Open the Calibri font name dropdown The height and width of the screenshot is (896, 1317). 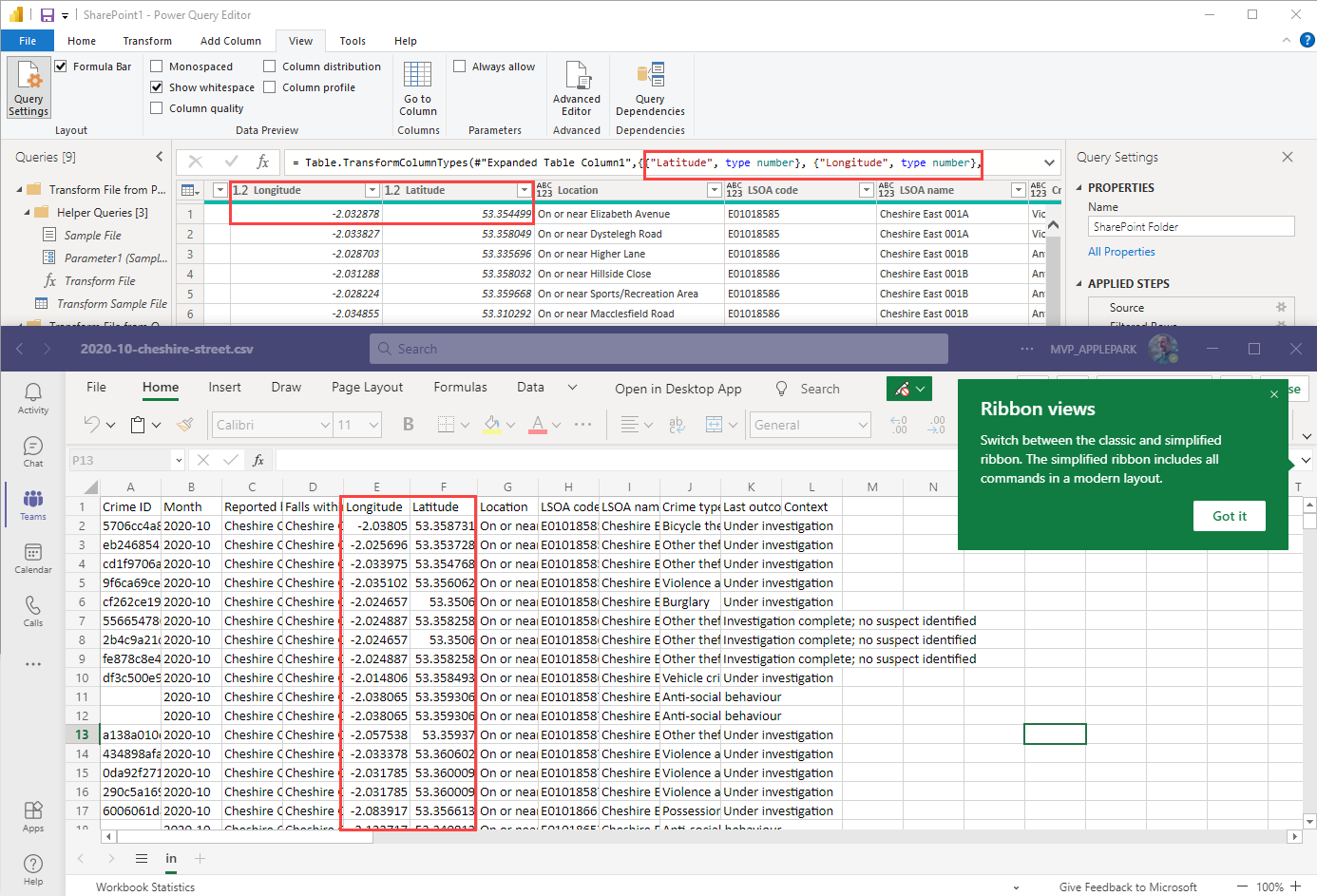(x=325, y=425)
